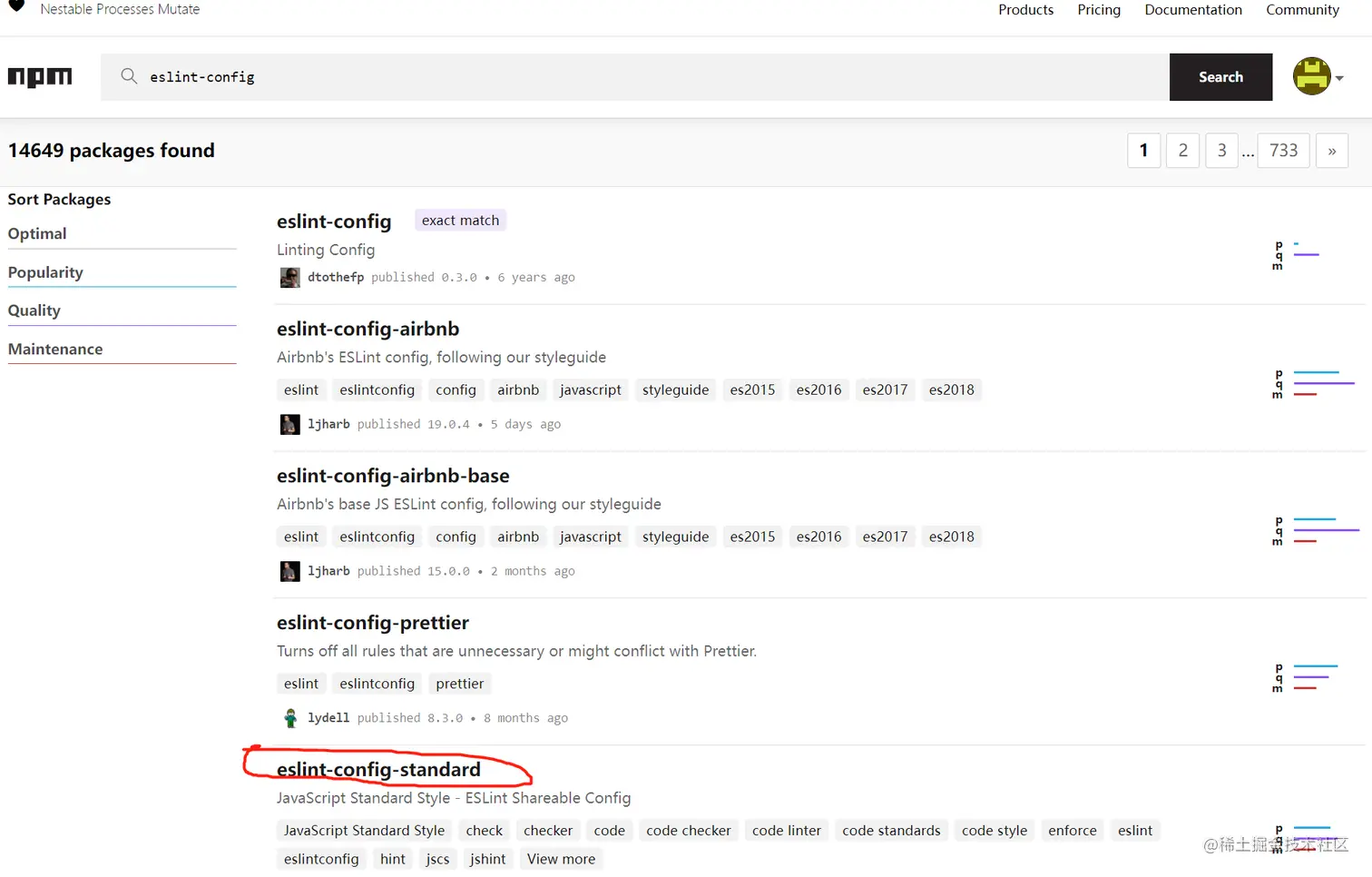Expand the avatar dropdown arrow

click(x=1339, y=78)
